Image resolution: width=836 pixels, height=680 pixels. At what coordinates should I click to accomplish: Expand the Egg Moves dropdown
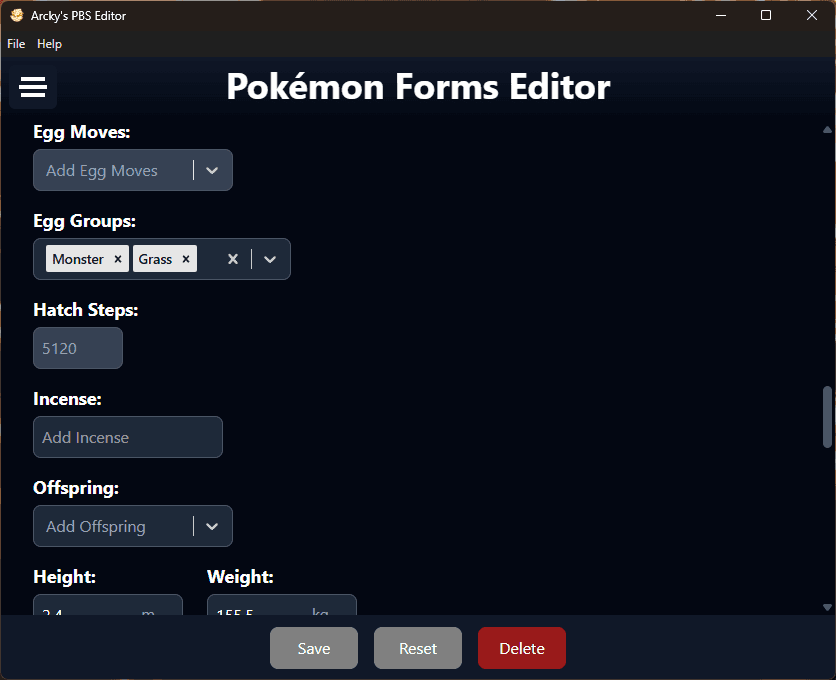(x=212, y=170)
